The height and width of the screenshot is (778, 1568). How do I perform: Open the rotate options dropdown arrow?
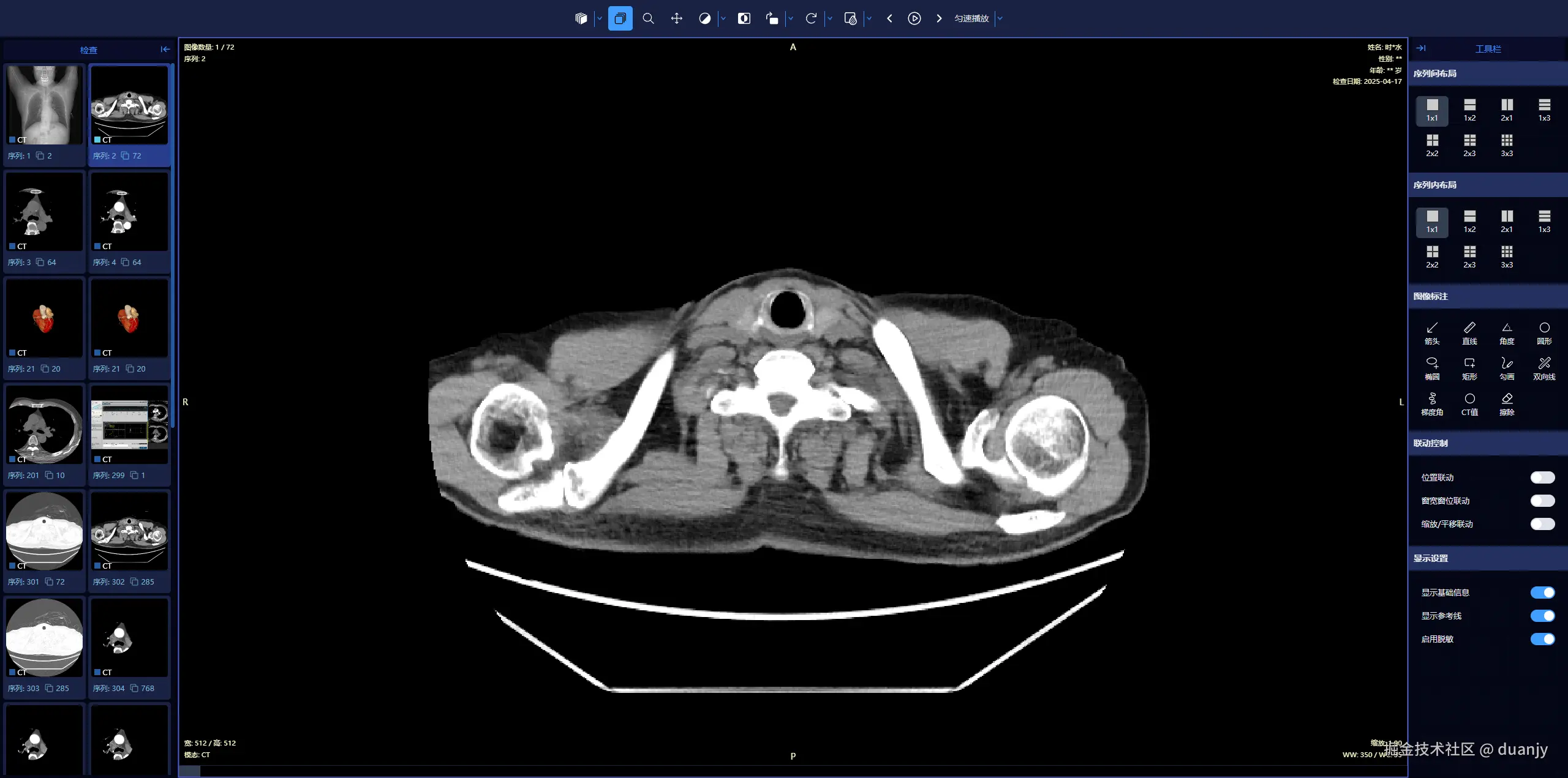790,18
